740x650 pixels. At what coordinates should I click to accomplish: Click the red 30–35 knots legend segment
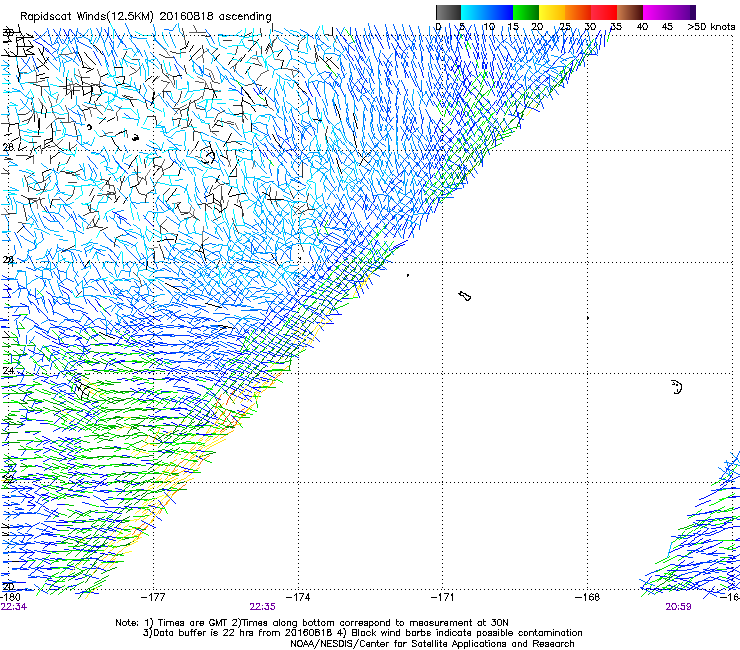point(604,12)
